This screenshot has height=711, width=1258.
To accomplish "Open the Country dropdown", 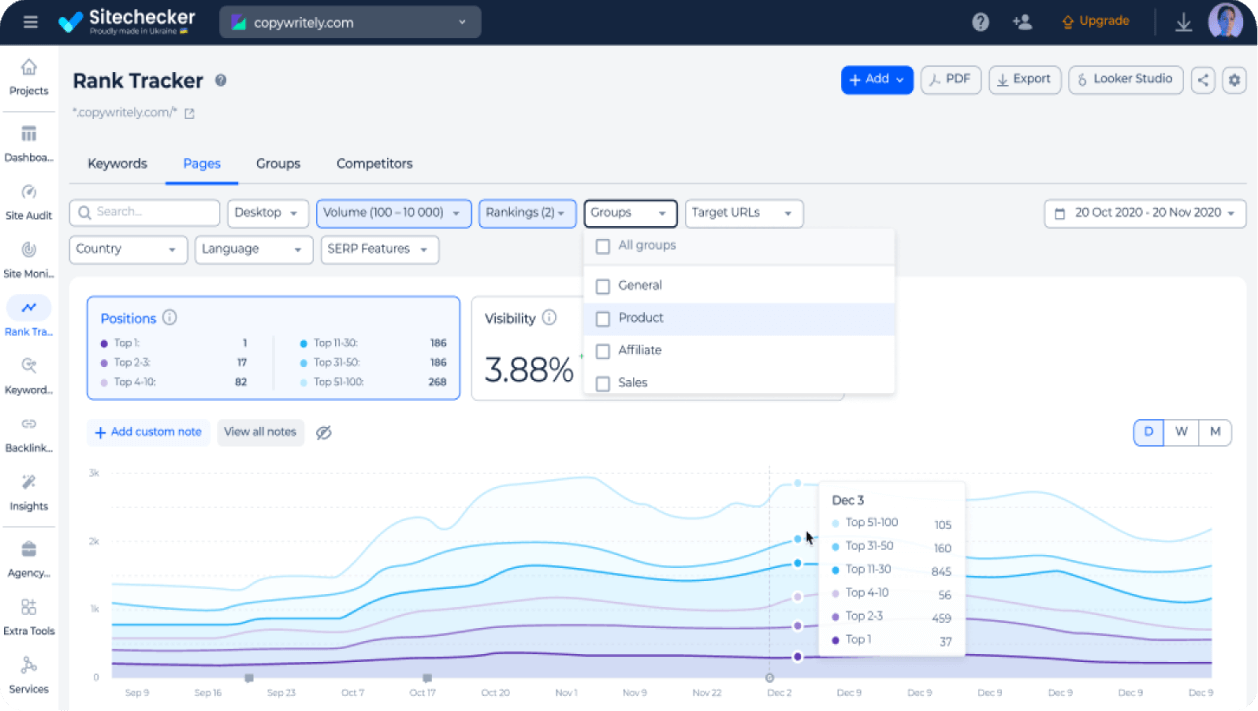I will (x=128, y=249).
